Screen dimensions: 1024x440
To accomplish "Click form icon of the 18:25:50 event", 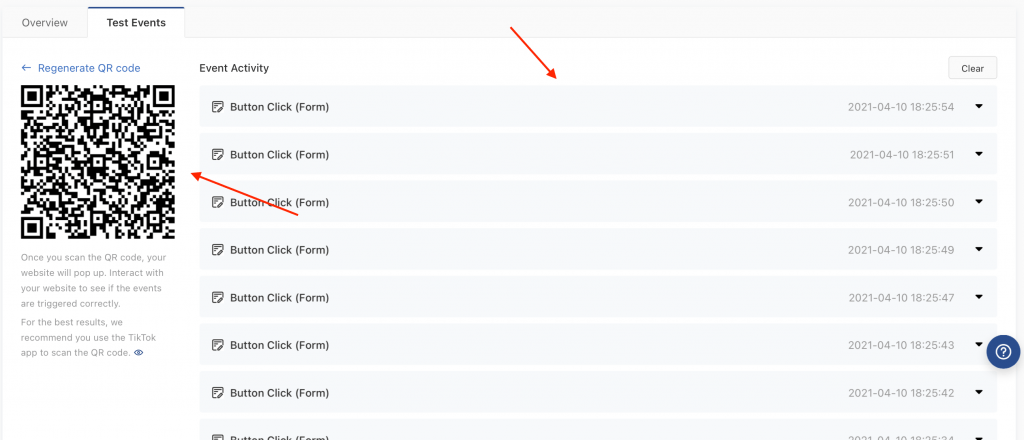I will tap(218, 202).
